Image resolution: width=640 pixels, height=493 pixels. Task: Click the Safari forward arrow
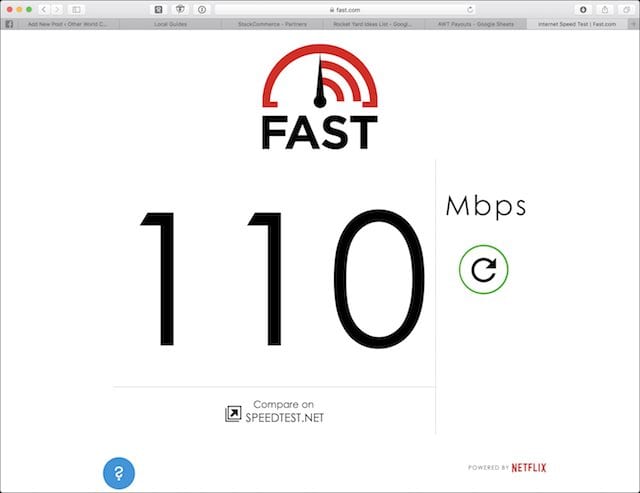tap(57, 9)
